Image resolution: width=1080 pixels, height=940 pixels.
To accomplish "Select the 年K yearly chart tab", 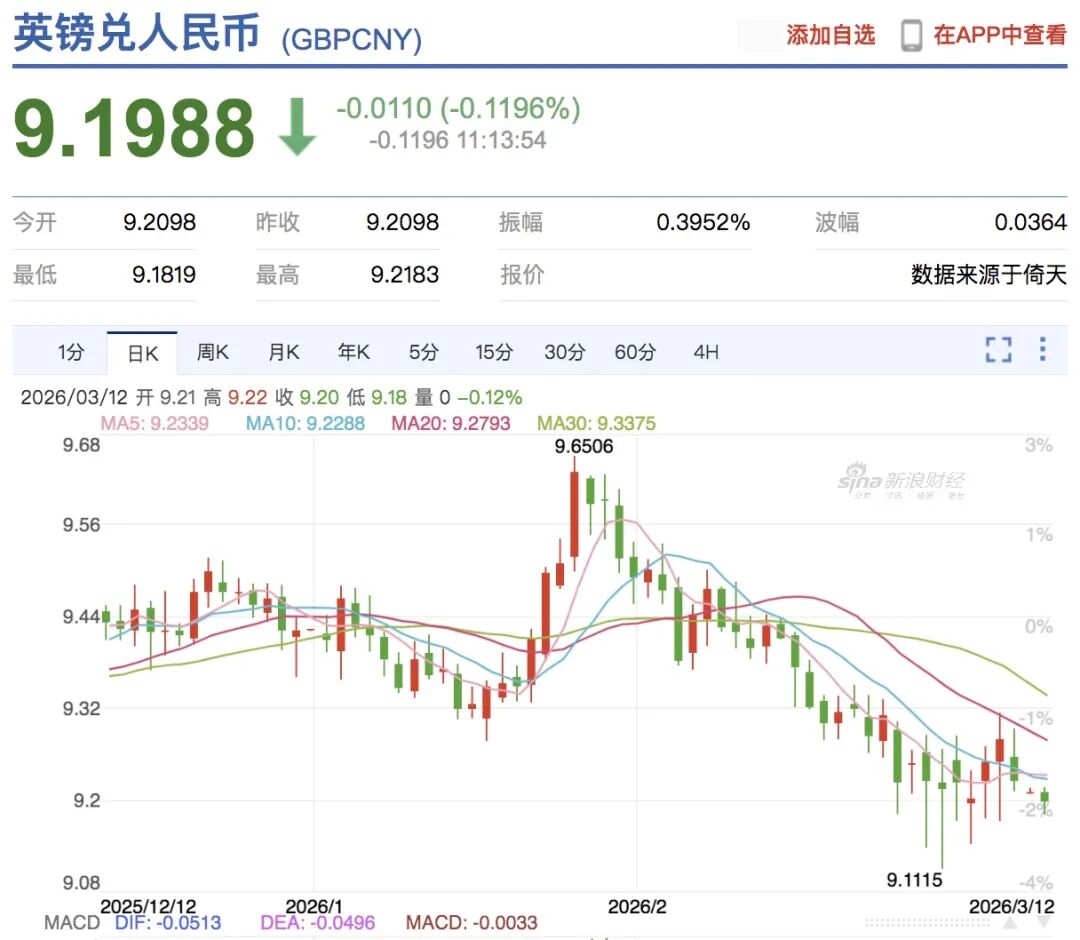I will (353, 352).
